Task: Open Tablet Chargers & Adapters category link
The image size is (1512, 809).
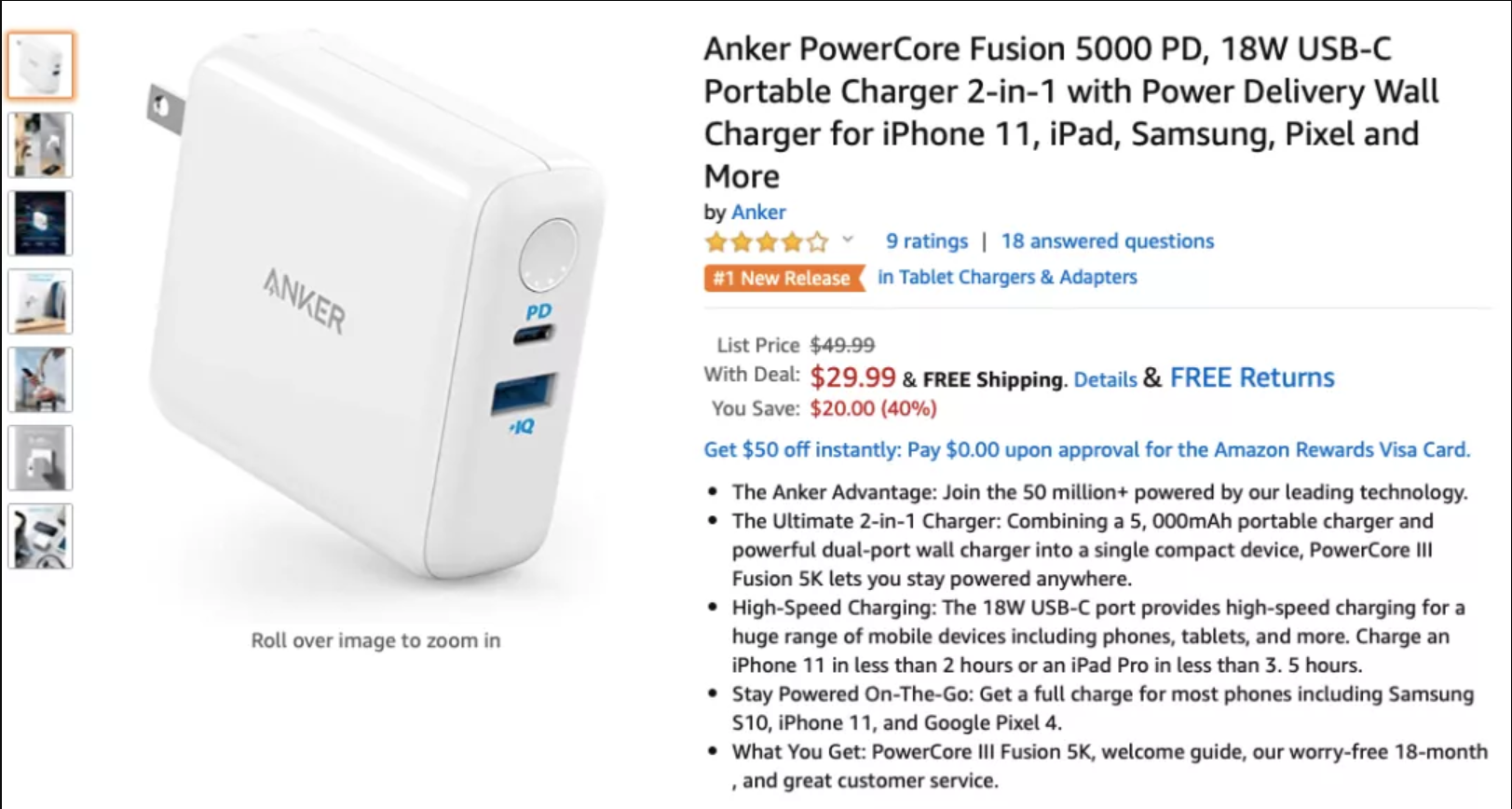Action: click(1007, 277)
